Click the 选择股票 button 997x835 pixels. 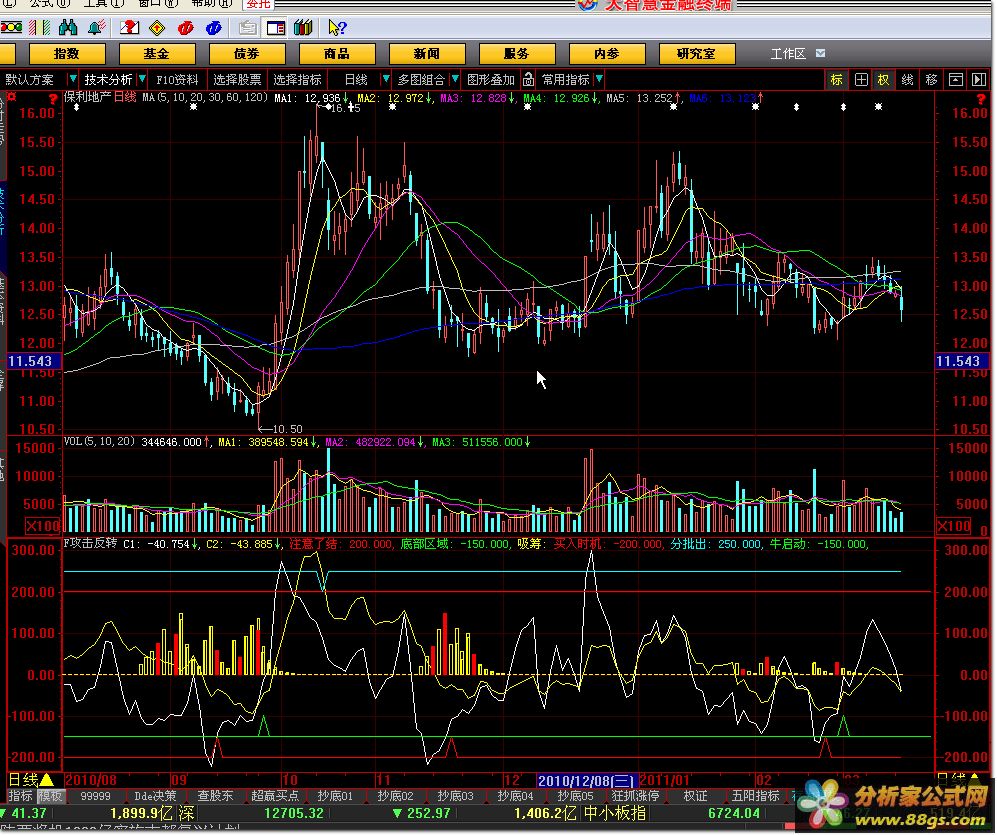coord(237,79)
